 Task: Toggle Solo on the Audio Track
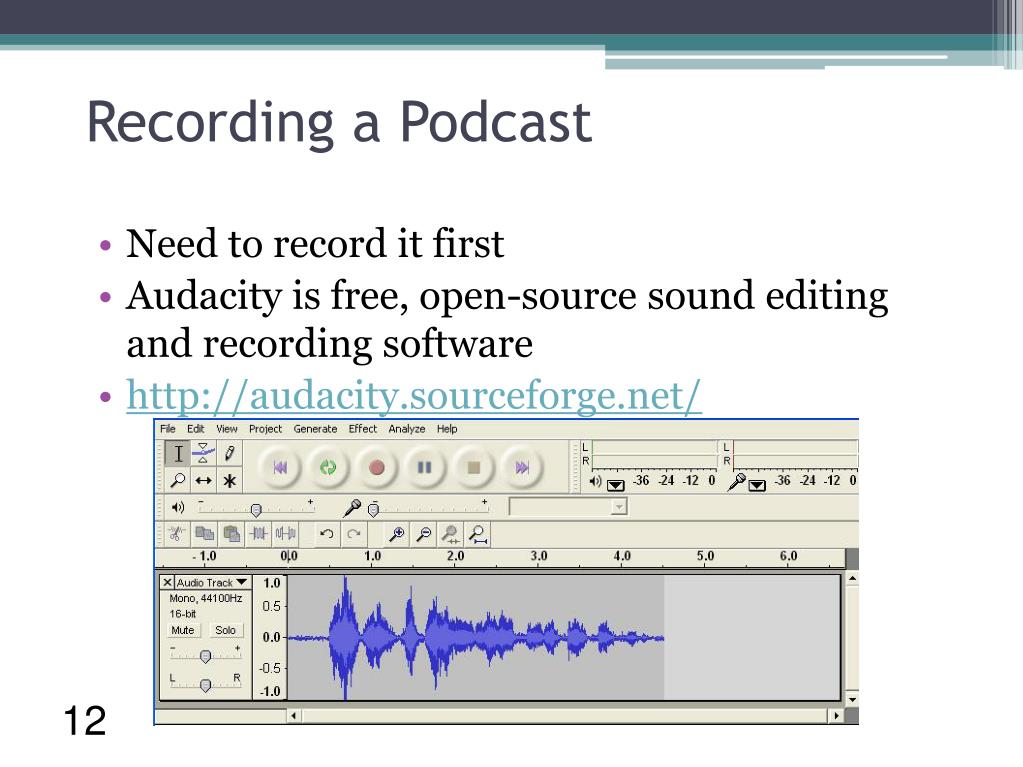coord(226,630)
